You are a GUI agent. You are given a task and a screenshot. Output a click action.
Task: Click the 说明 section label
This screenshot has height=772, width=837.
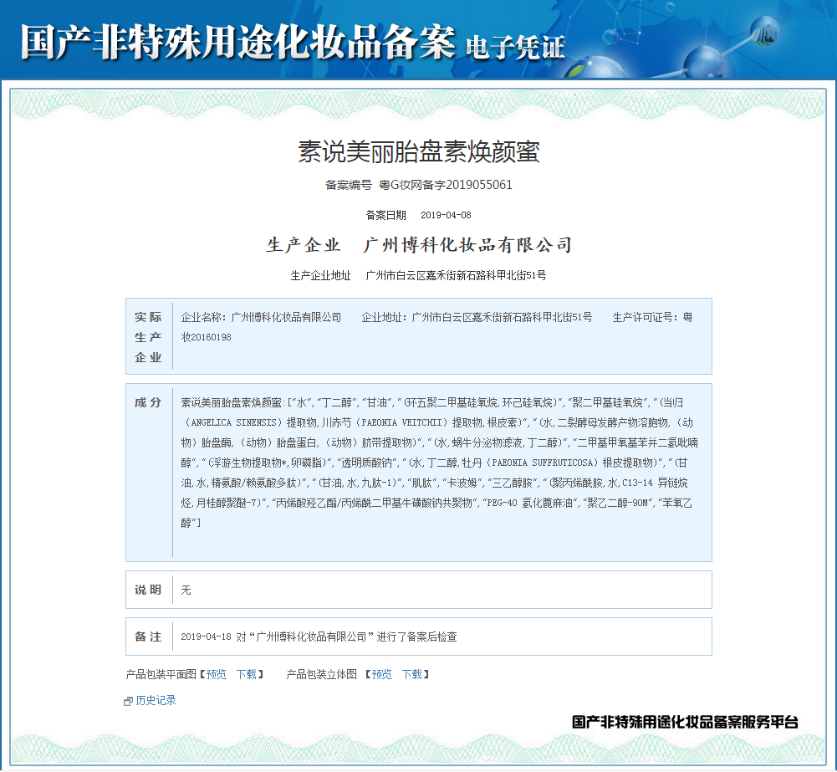(148, 589)
